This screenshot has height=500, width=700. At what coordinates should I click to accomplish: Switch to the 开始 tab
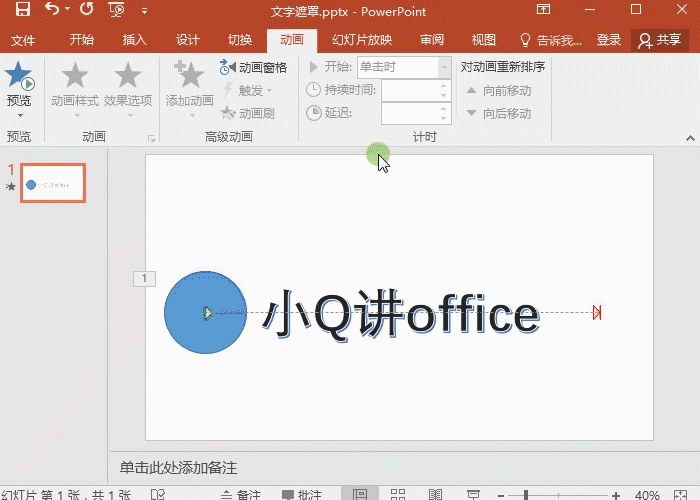(82, 40)
